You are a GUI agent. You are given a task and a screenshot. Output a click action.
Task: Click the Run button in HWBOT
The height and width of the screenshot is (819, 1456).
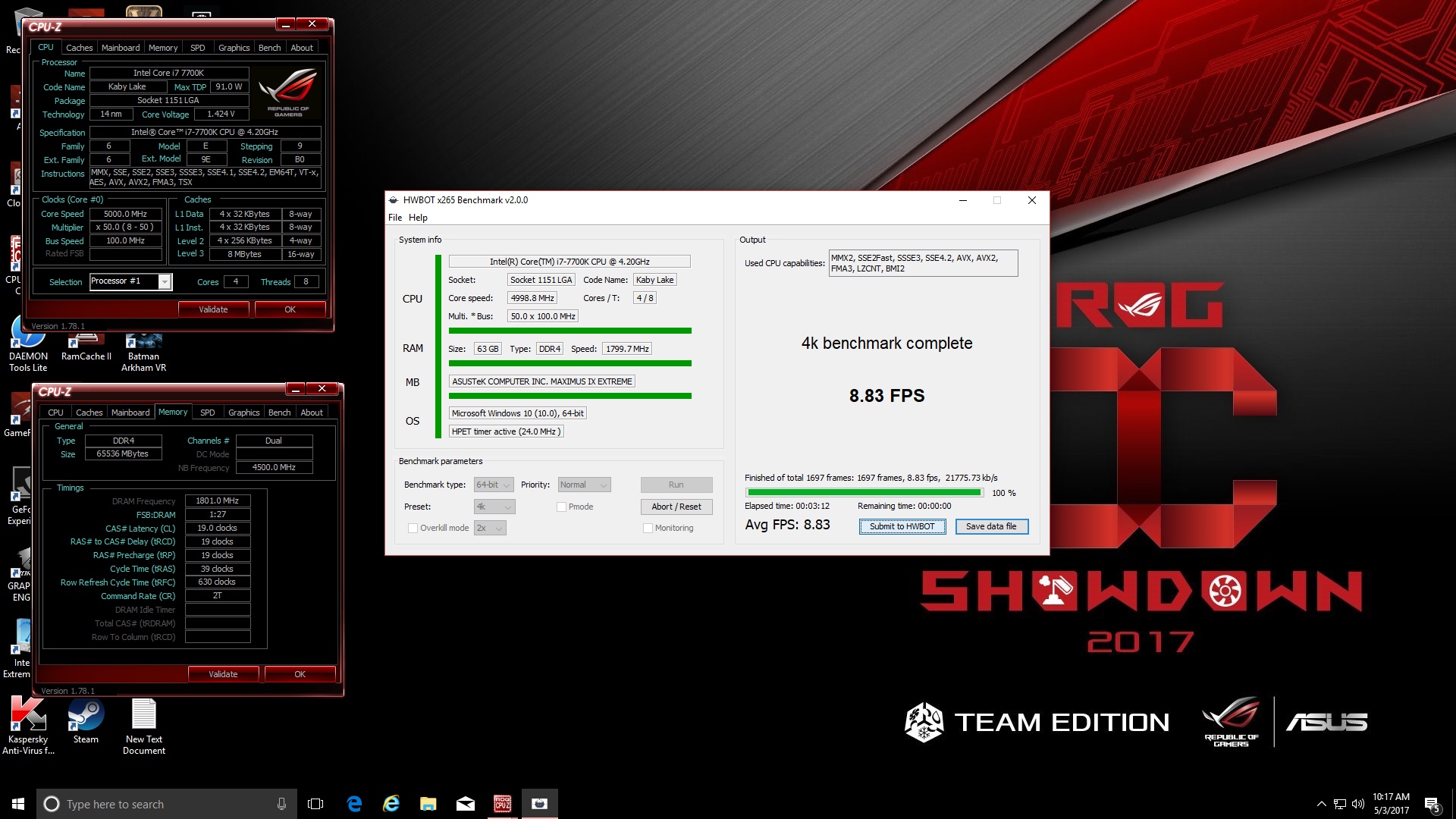(x=676, y=485)
